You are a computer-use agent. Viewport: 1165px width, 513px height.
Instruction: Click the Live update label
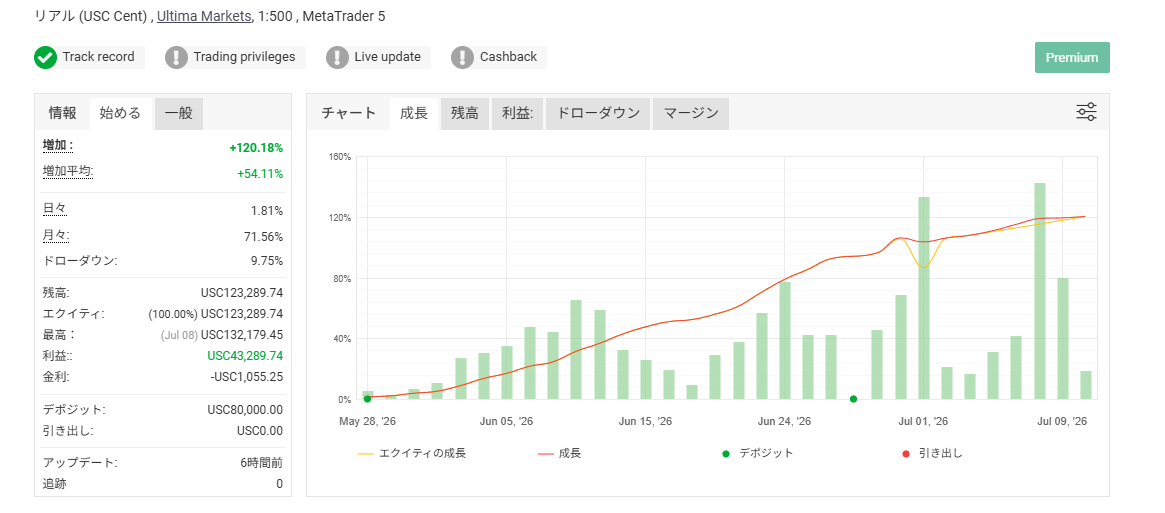(x=387, y=57)
